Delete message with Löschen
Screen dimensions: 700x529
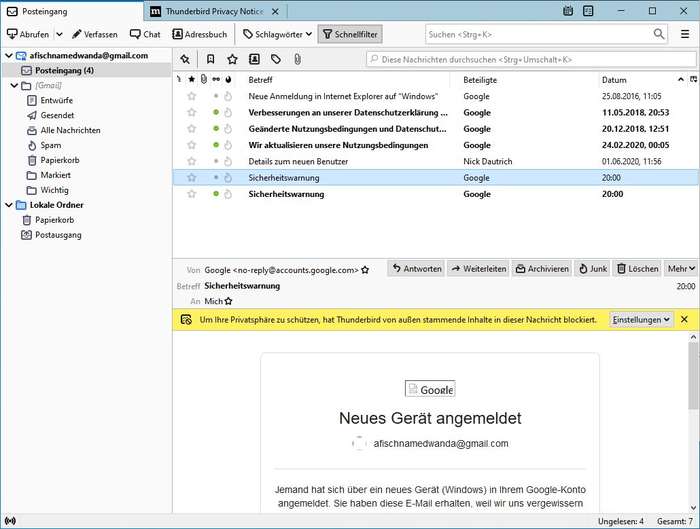(637, 269)
